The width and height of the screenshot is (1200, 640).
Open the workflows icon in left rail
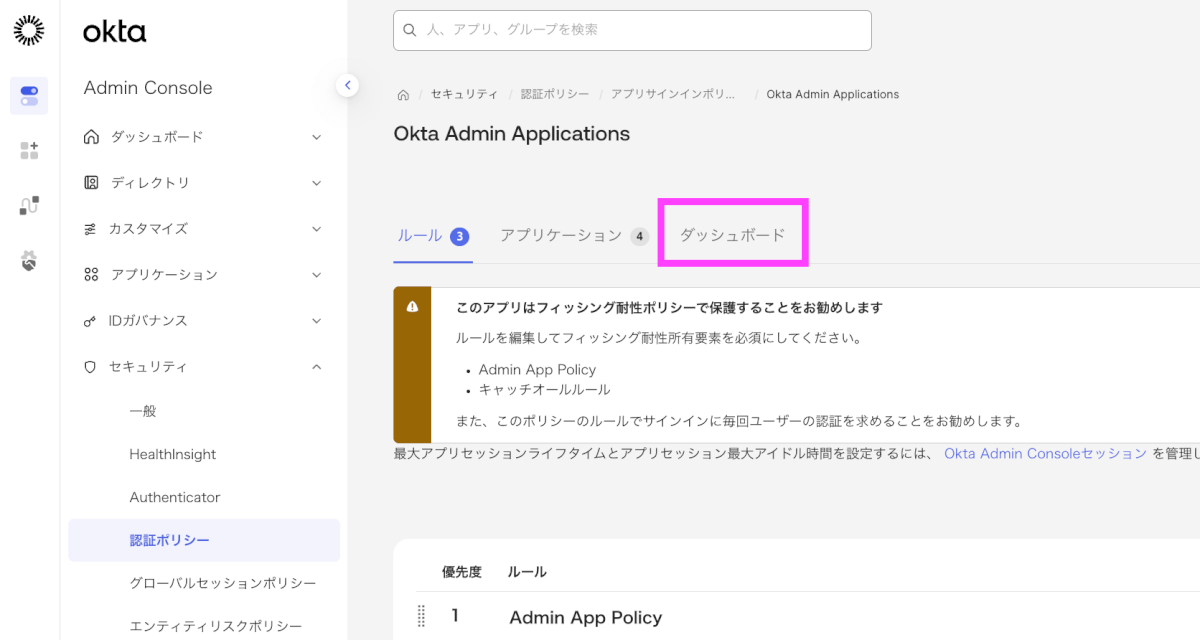pos(29,206)
